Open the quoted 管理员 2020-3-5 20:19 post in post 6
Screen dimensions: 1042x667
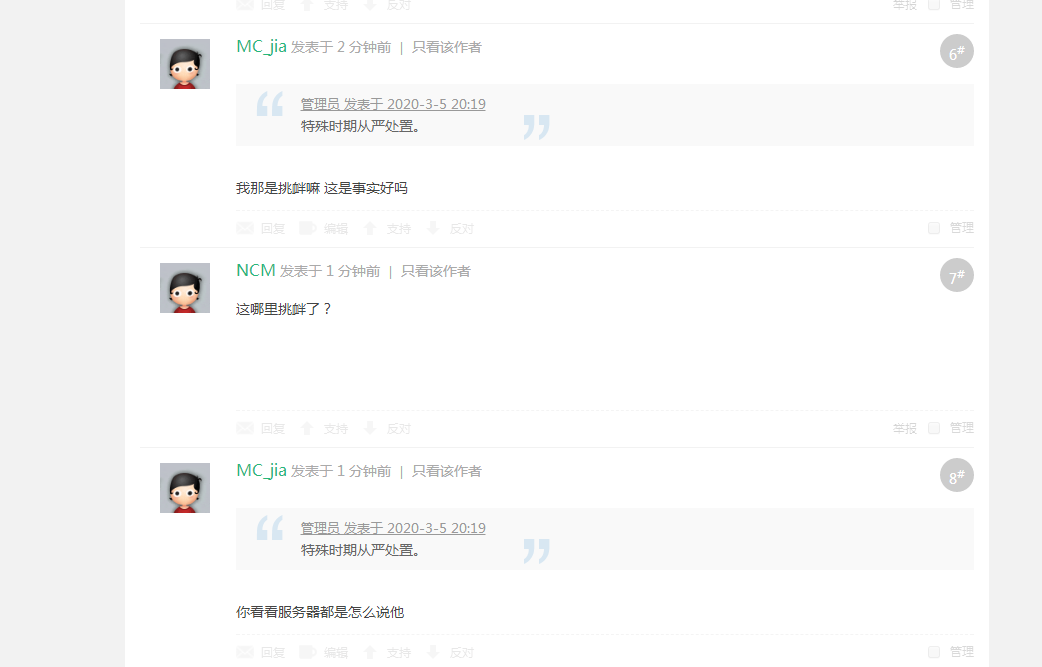tap(393, 104)
